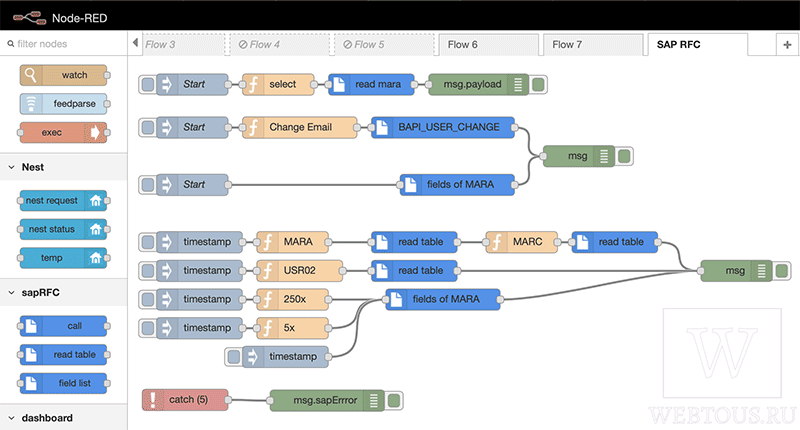Image resolution: width=800 pixels, height=430 pixels.
Task: Click the list icon on msg.payload debug node
Action: pyautogui.click(x=518, y=84)
